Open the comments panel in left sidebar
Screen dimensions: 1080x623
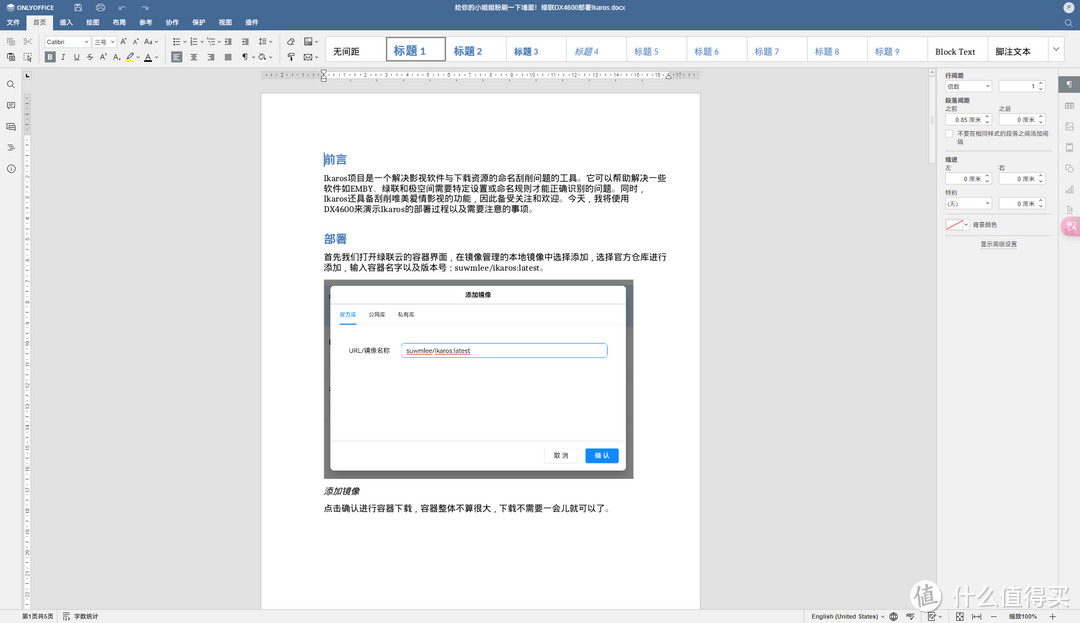tap(11, 105)
